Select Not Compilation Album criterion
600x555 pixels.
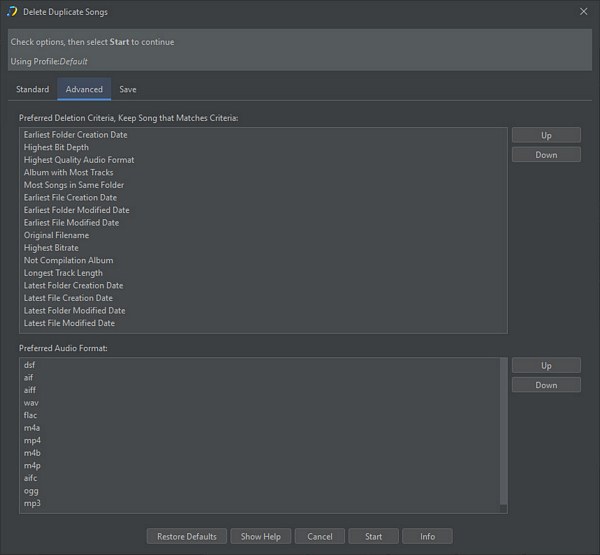point(69,260)
